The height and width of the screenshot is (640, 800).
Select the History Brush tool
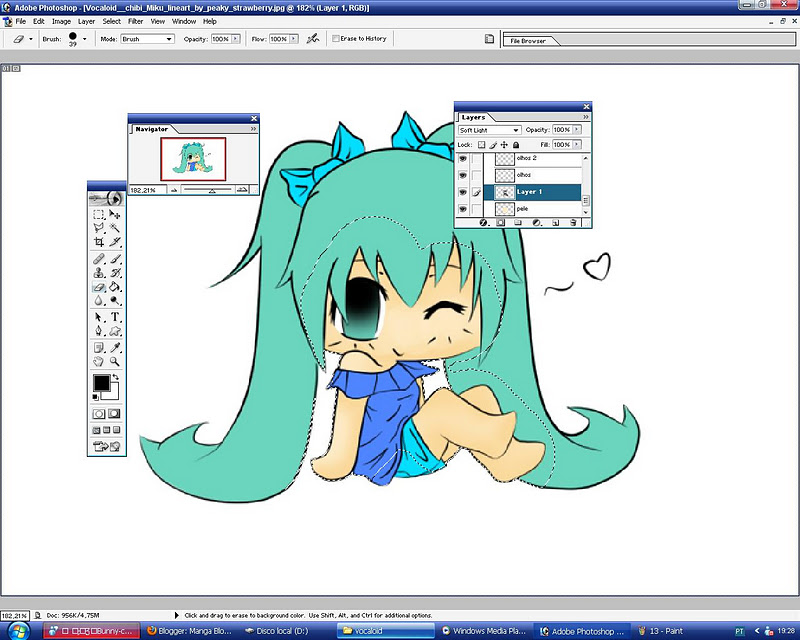coord(115,273)
